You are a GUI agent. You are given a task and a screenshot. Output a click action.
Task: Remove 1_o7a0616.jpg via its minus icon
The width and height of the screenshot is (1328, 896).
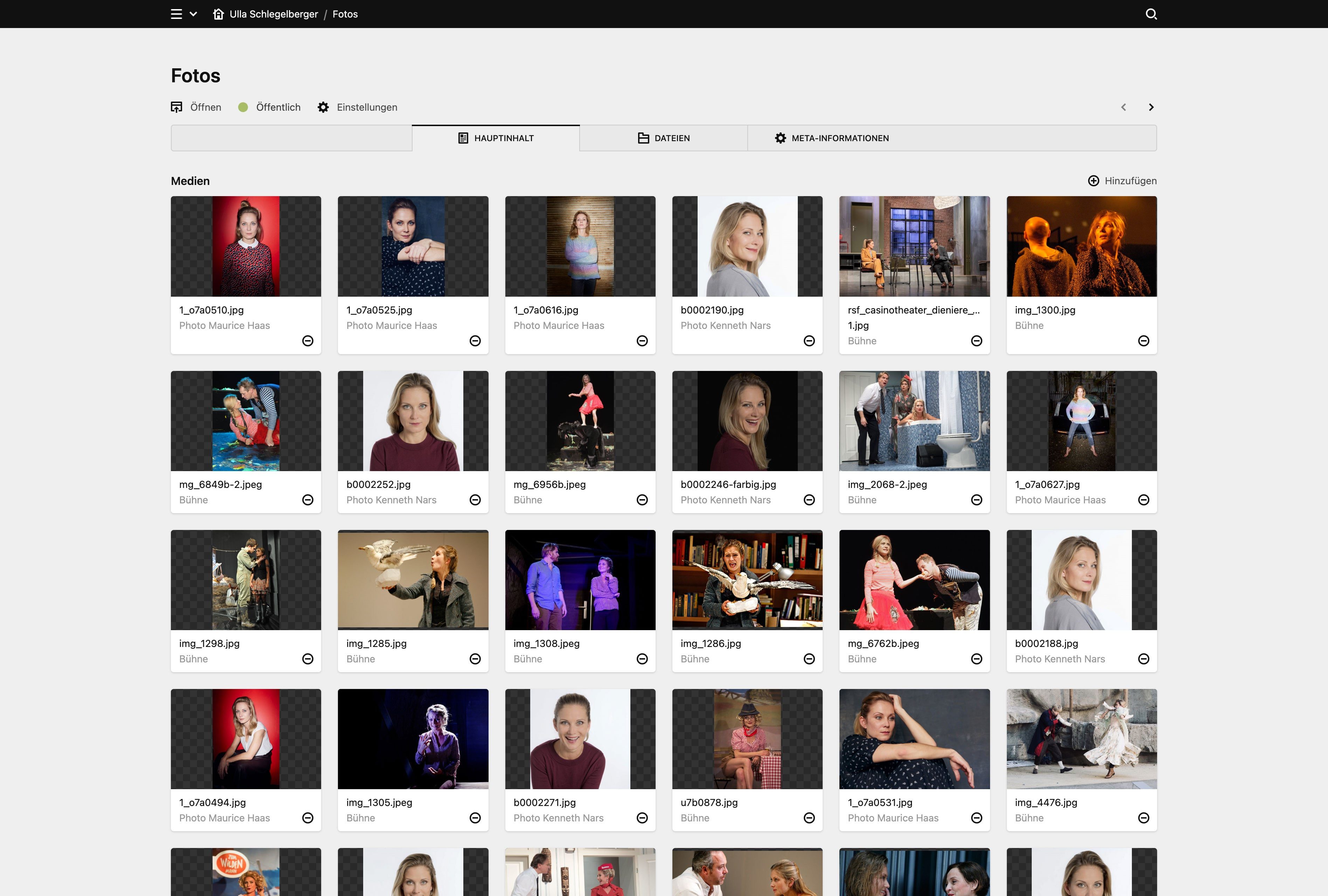642,340
